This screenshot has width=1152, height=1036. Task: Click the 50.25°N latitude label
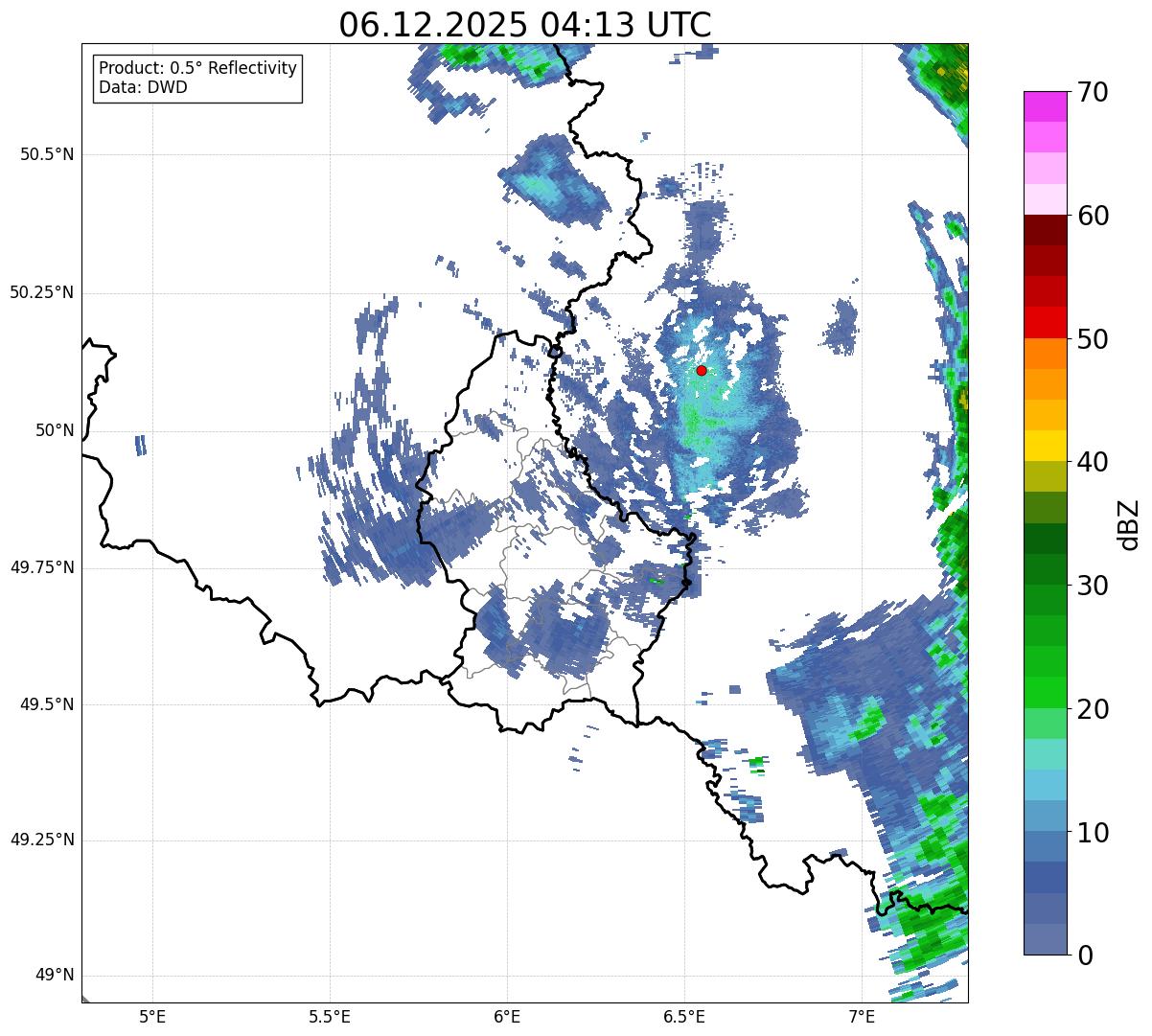click(x=41, y=292)
